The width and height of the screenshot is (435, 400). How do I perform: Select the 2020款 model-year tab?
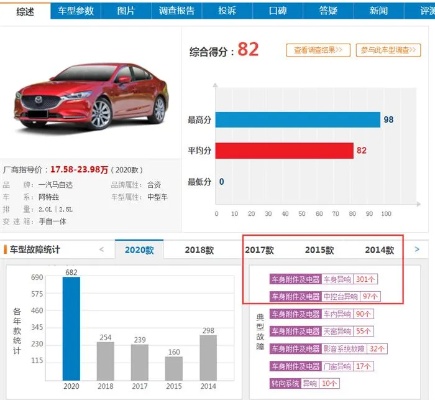point(139,249)
